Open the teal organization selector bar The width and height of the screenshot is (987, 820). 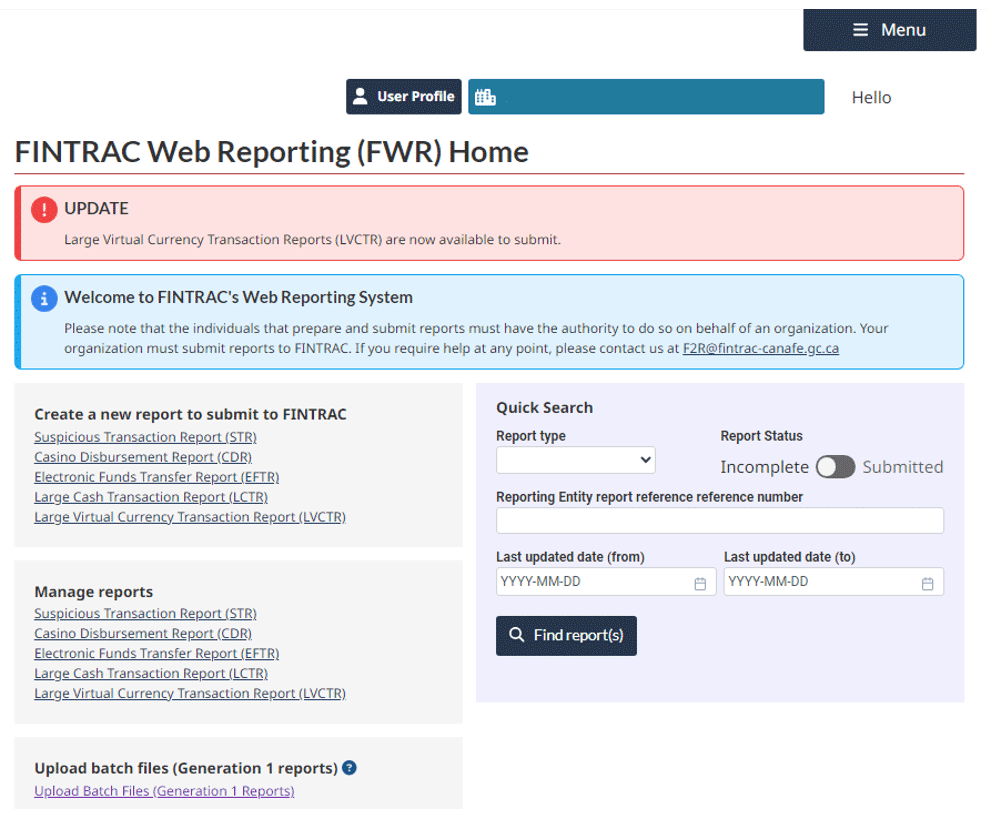click(x=646, y=96)
